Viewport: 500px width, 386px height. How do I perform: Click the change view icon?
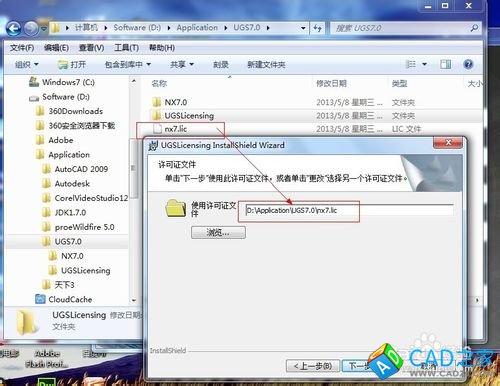pos(411,64)
